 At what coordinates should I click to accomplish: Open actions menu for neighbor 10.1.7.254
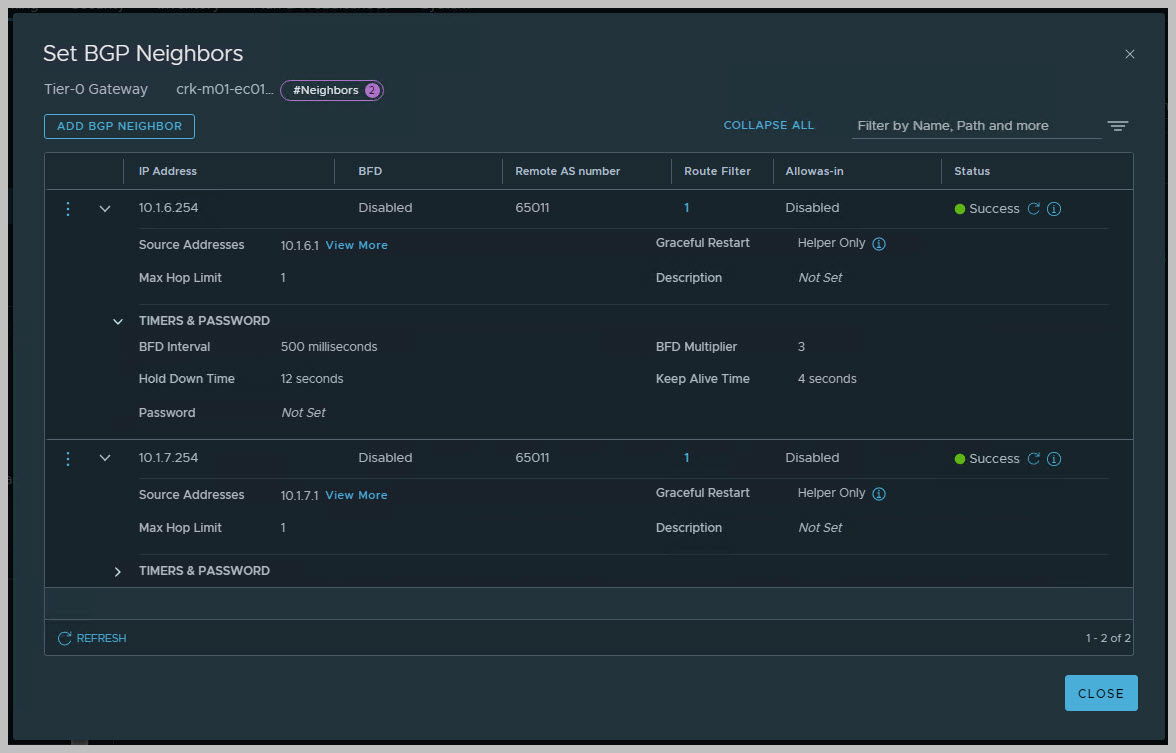[68, 459]
